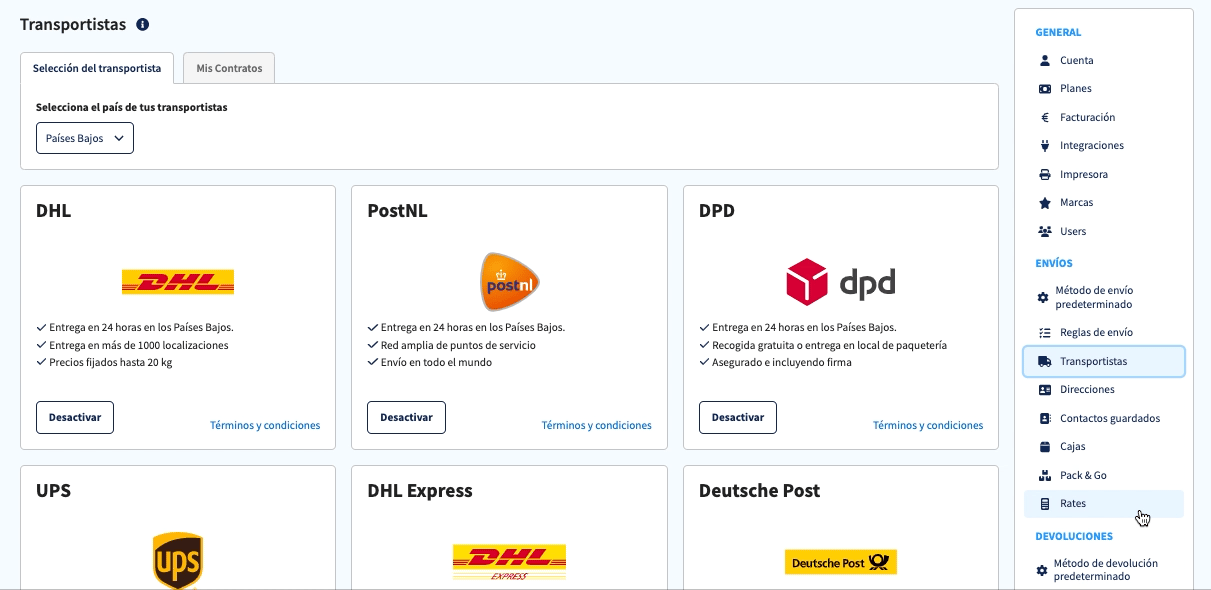Image resolution: width=1211 pixels, height=590 pixels.
Task: Switch to the Mis Contratos tab
Action: [229, 68]
